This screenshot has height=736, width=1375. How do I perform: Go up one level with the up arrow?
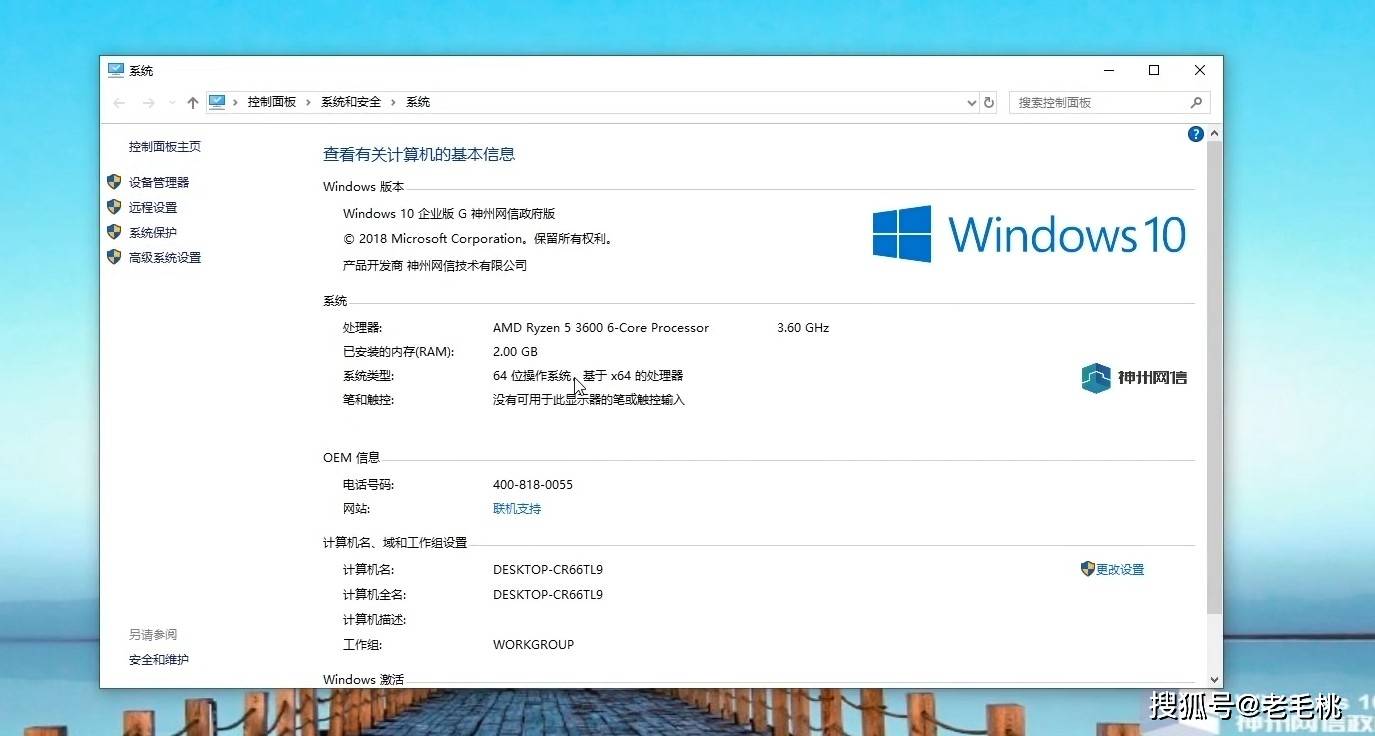(x=193, y=102)
